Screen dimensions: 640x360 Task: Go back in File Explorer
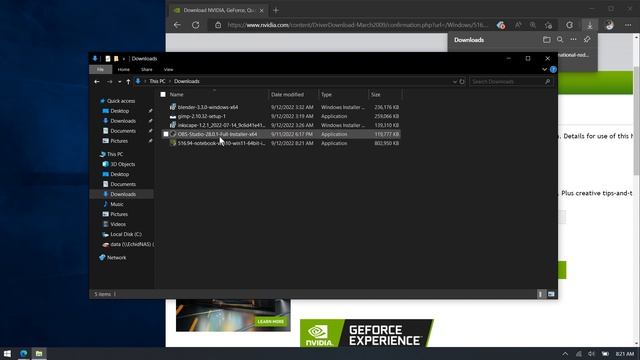point(97,82)
